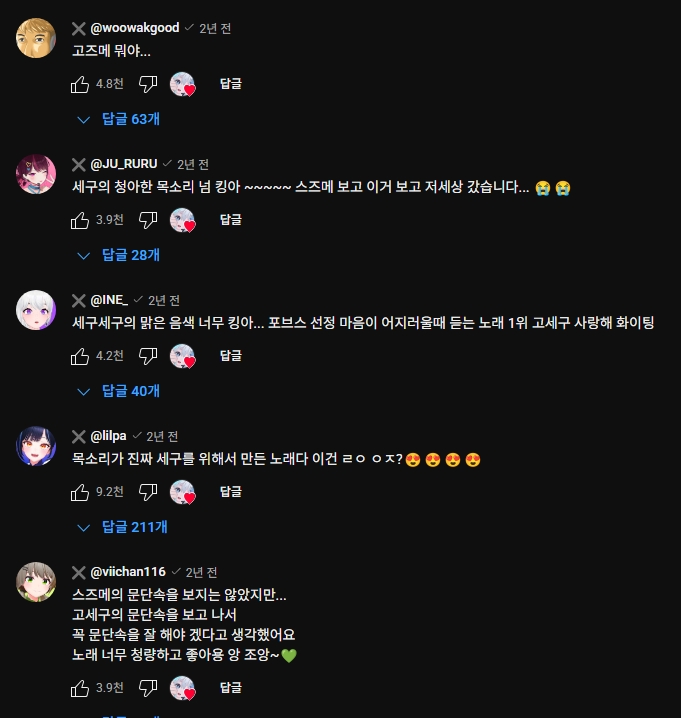Like the comment from @JU_RURU
Viewport: 681px width, 718px height.
pyautogui.click(x=80, y=220)
